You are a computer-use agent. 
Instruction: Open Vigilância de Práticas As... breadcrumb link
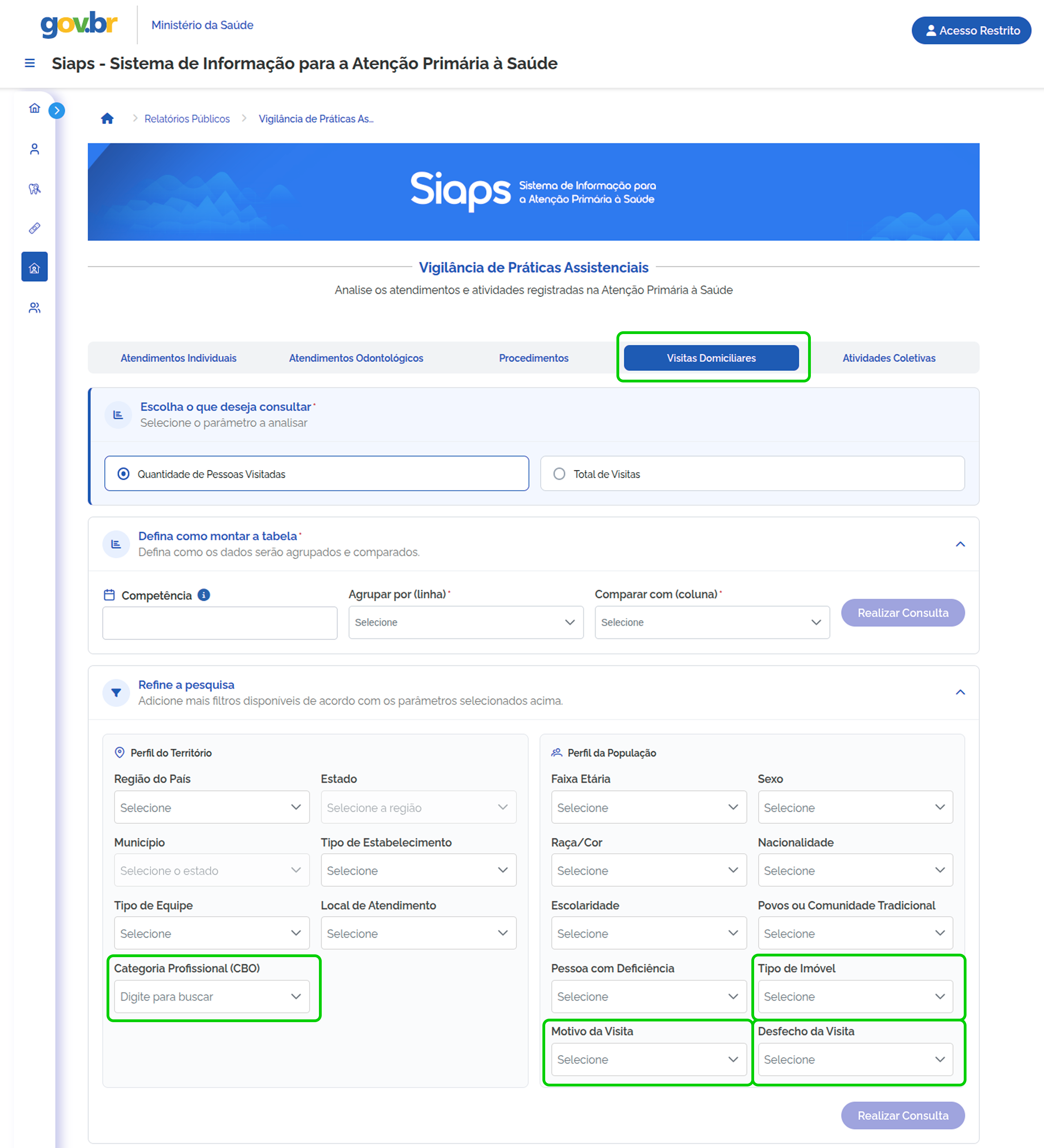tap(316, 119)
